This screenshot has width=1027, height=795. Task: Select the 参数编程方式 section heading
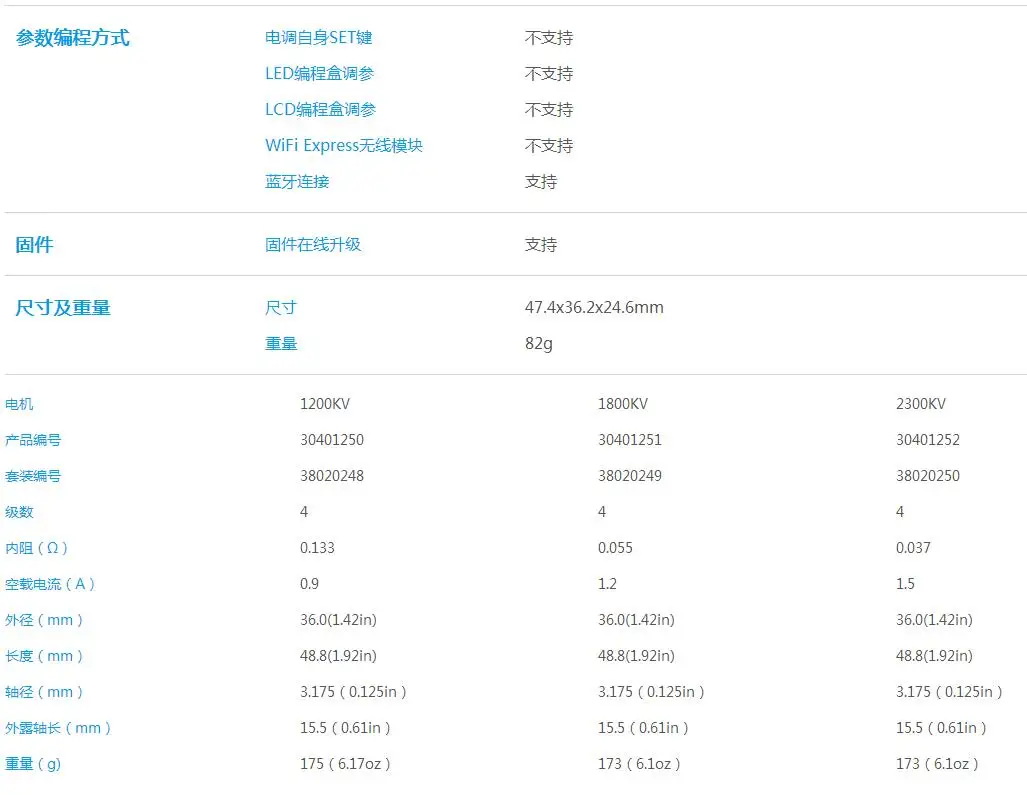[73, 38]
